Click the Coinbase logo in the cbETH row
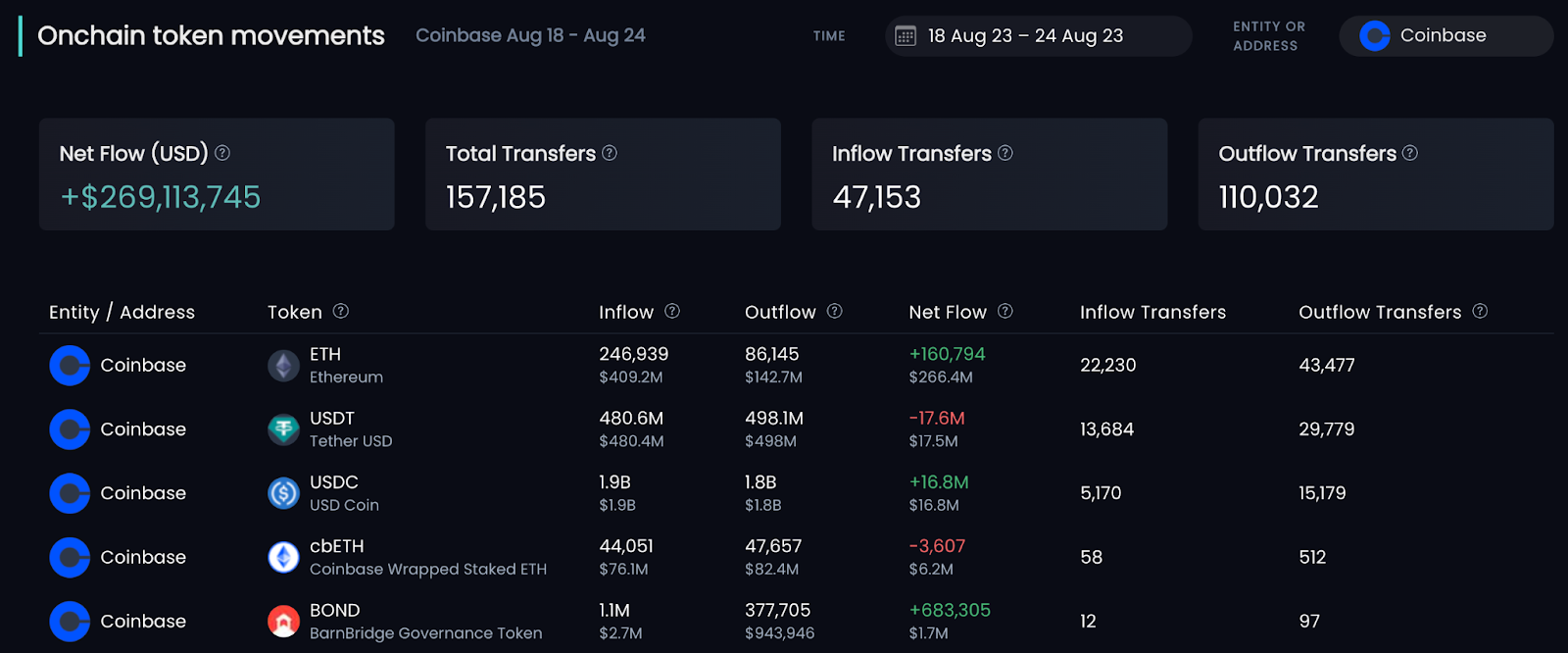This screenshot has width=1568, height=653. tap(70, 557)
